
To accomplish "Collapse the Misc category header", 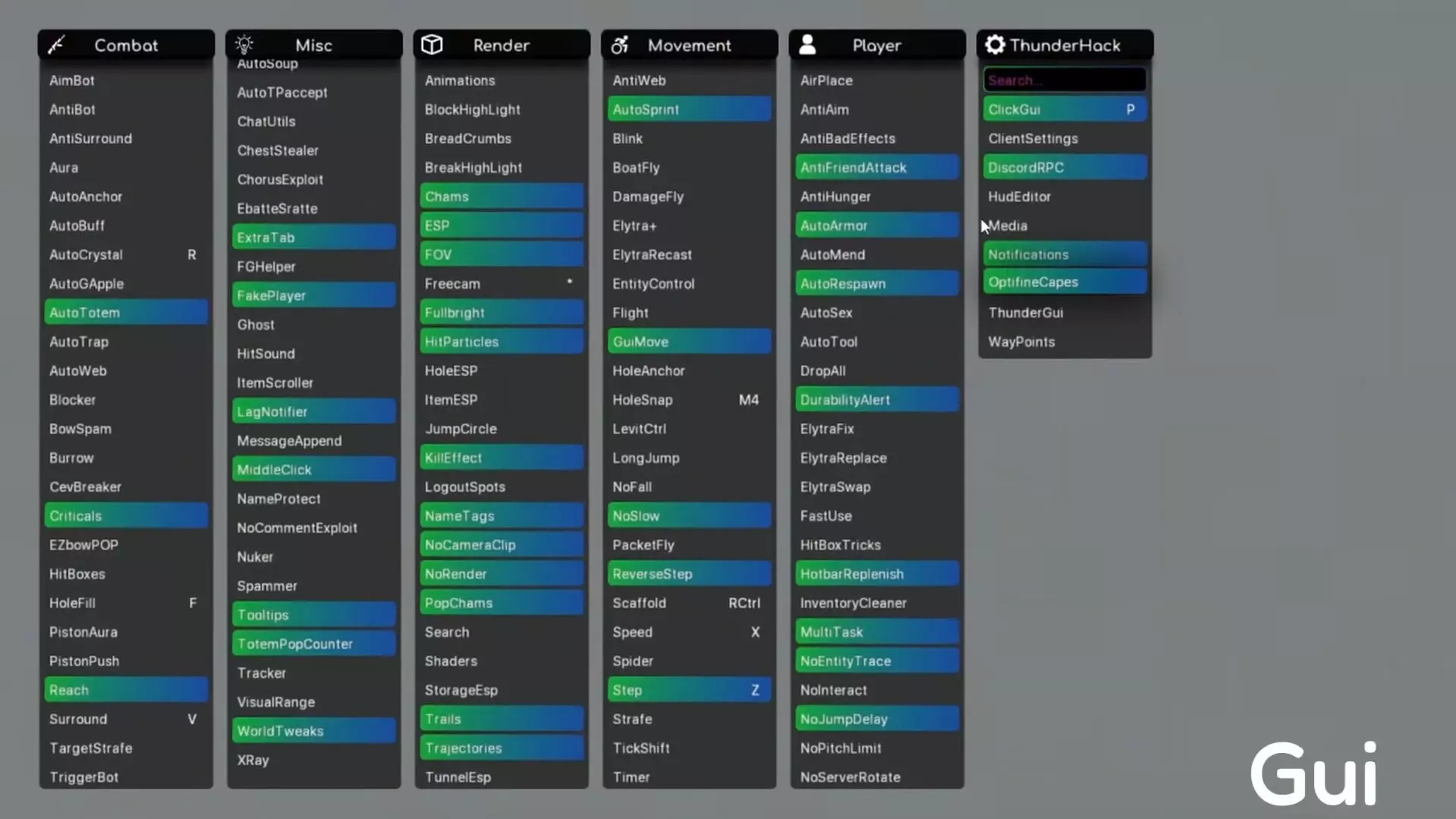I will point(314,45).
